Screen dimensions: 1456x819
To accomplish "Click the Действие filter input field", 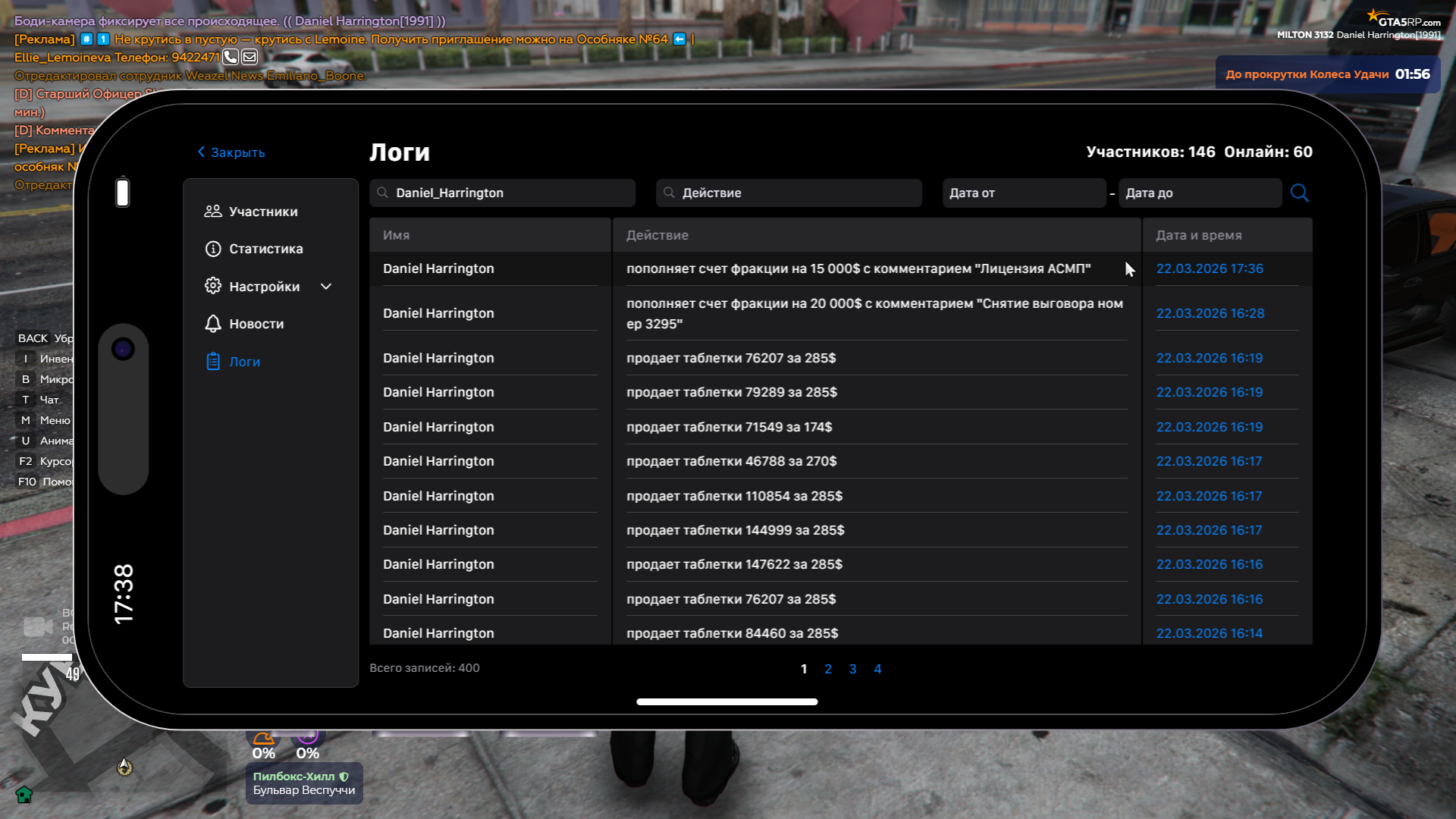I will point(789,193).
